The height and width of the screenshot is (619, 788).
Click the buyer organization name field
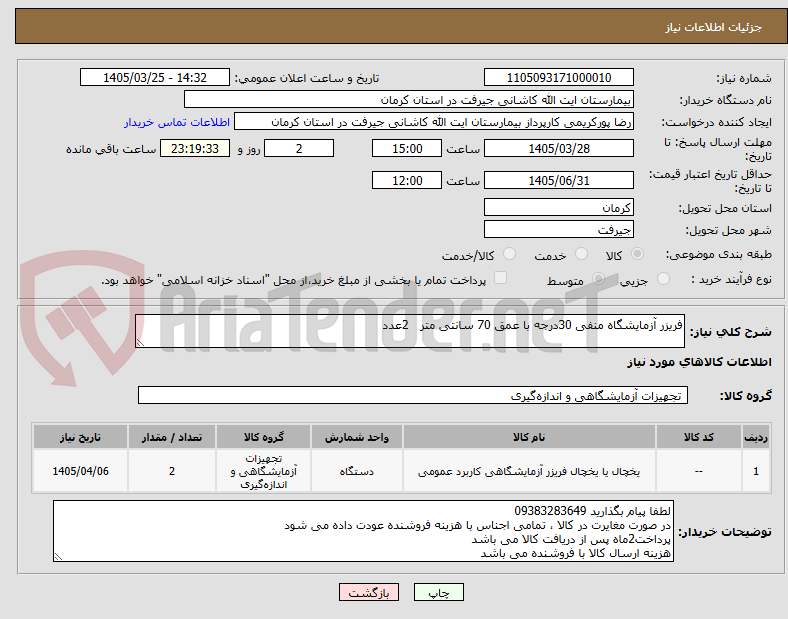pyautogui.click(x=409, y=99)
